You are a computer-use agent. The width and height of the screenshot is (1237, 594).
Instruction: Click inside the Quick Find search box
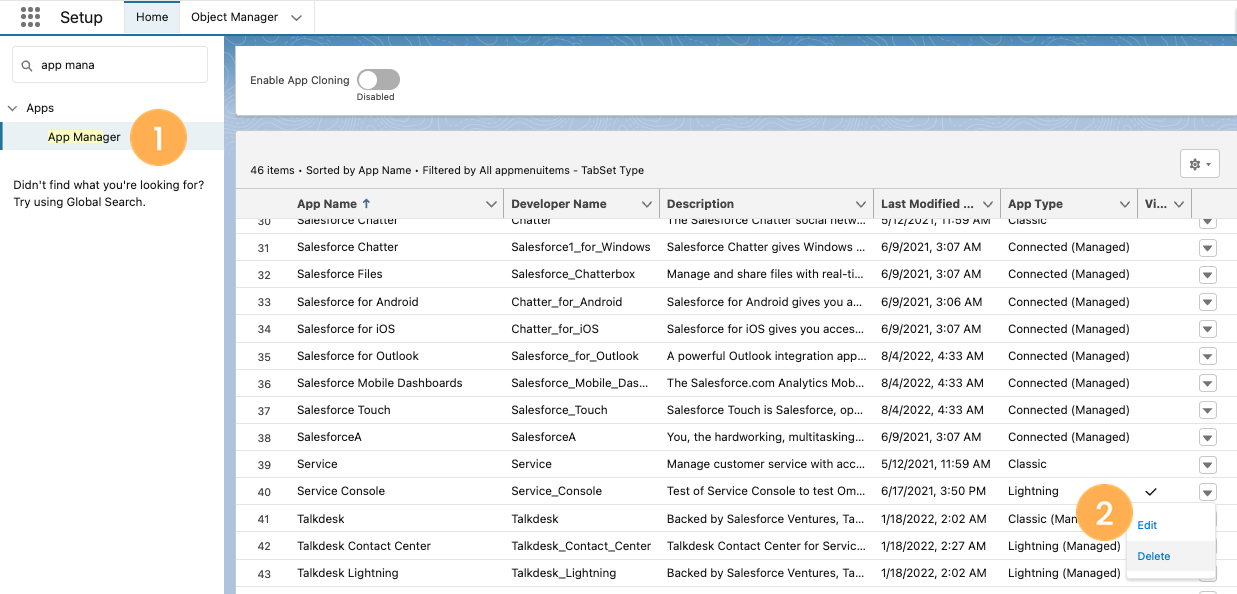110,65
